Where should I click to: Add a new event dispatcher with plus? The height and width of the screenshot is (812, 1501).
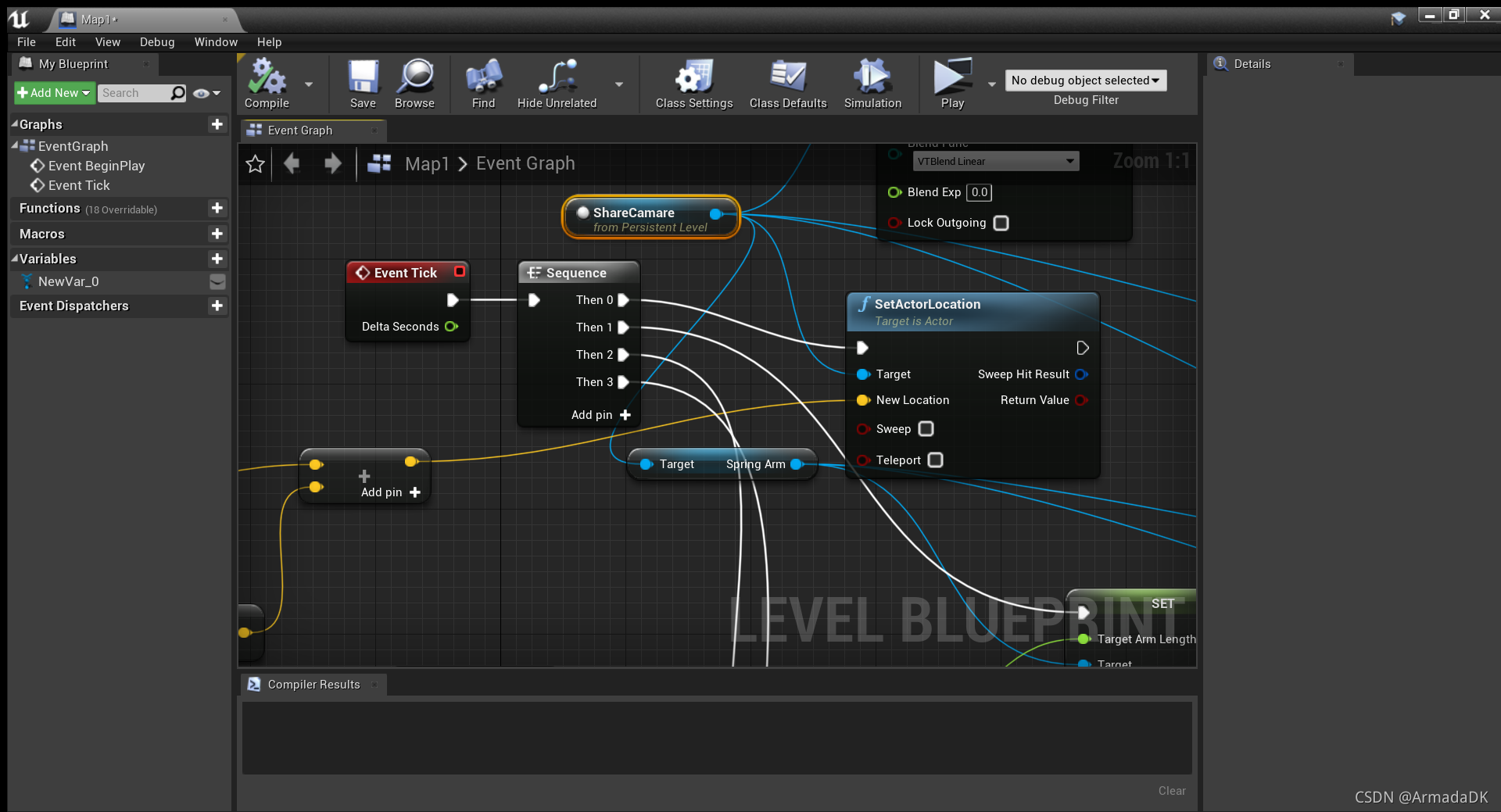(217, 306)
